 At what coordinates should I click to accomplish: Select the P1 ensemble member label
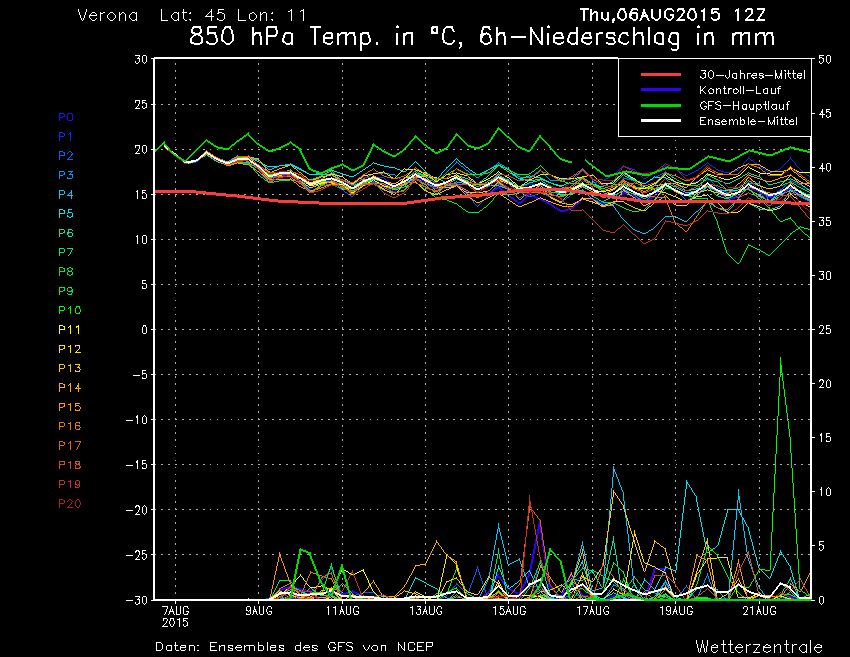[x=66, y=137]
